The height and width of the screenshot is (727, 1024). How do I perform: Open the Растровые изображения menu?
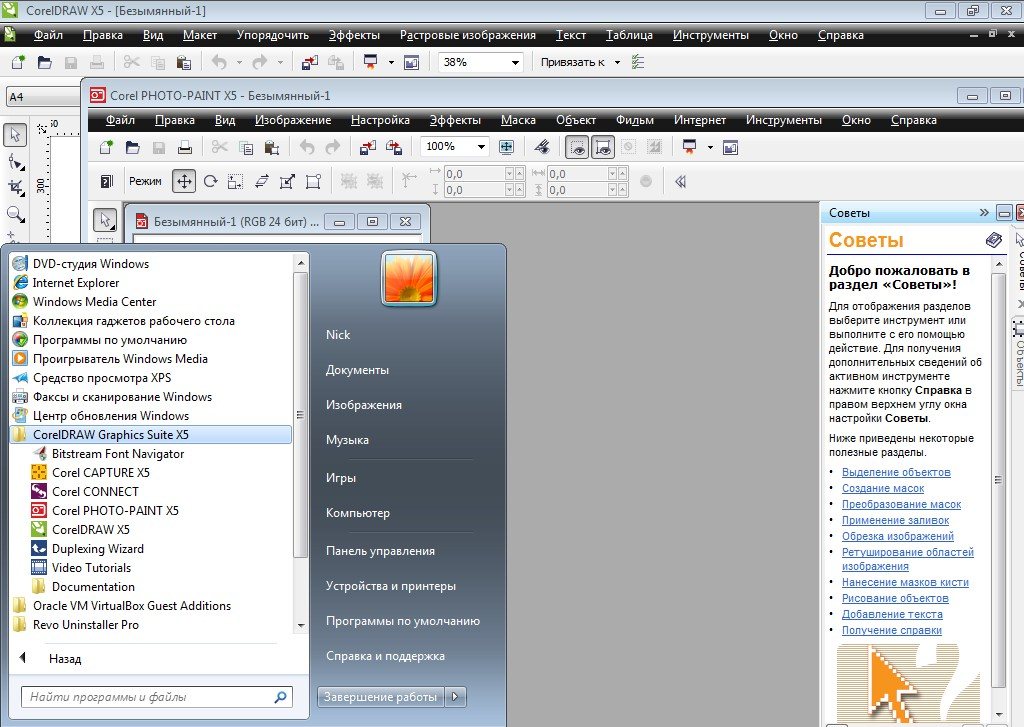(x=468, y=35)
